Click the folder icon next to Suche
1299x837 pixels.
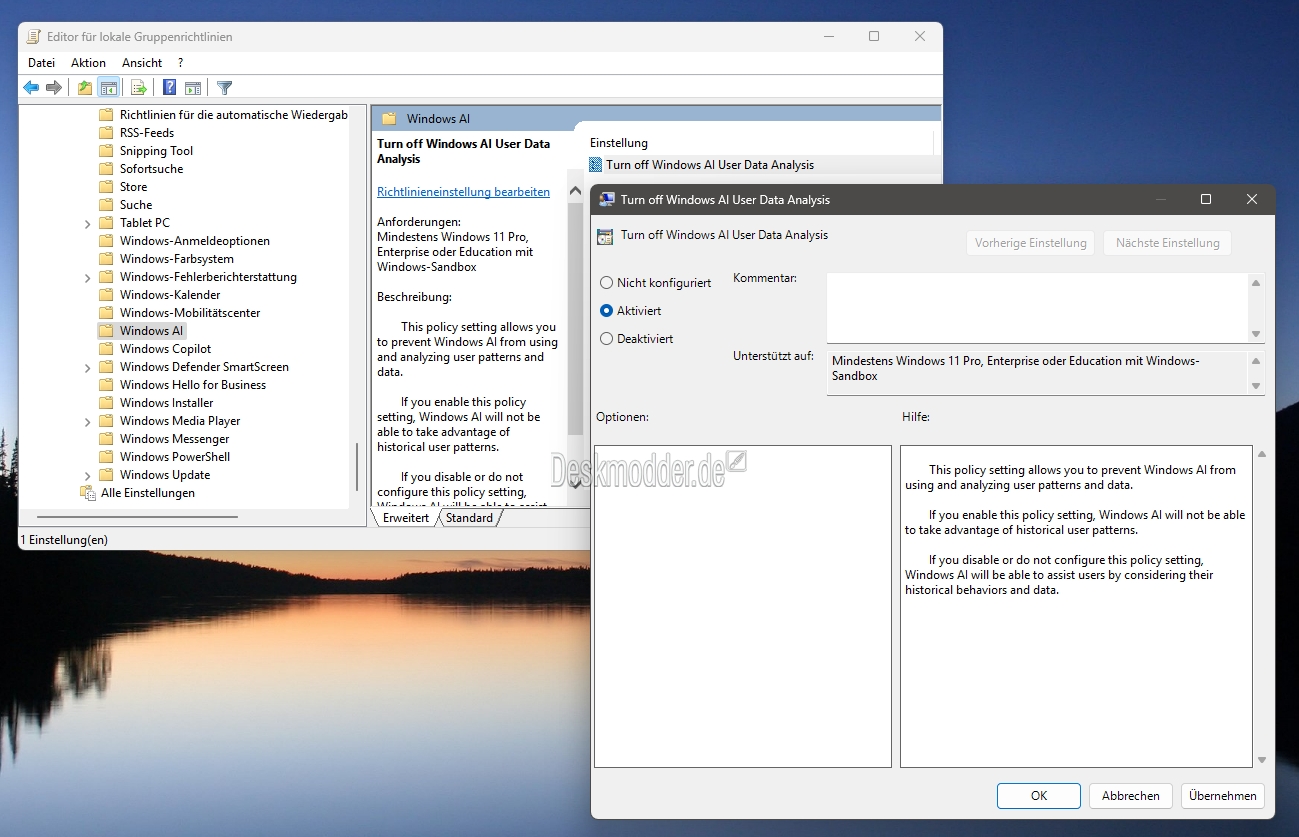106,205
